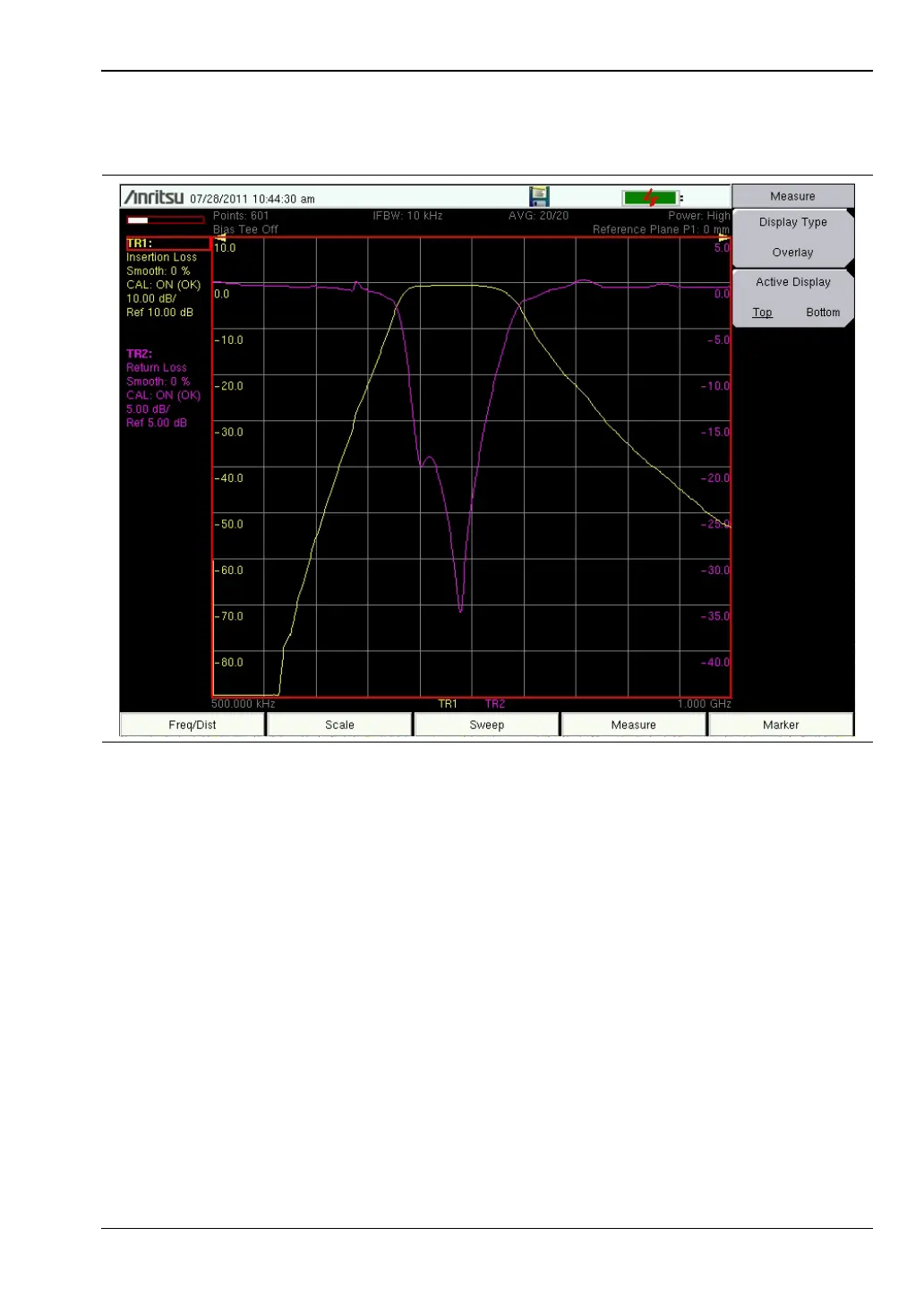Open the Scale menu

[339, 725]
